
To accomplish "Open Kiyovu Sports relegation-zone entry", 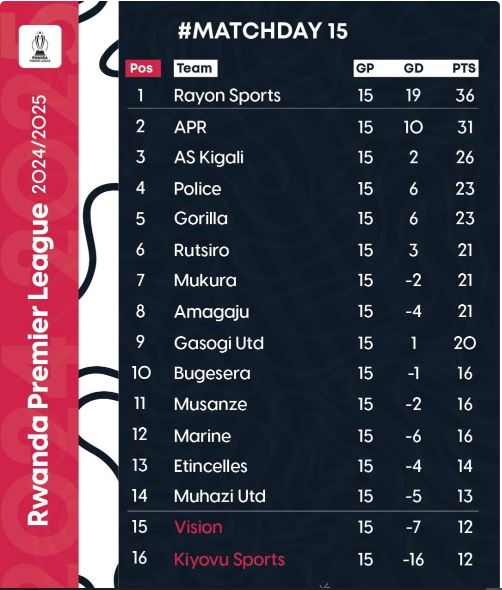I will point(229,560).
